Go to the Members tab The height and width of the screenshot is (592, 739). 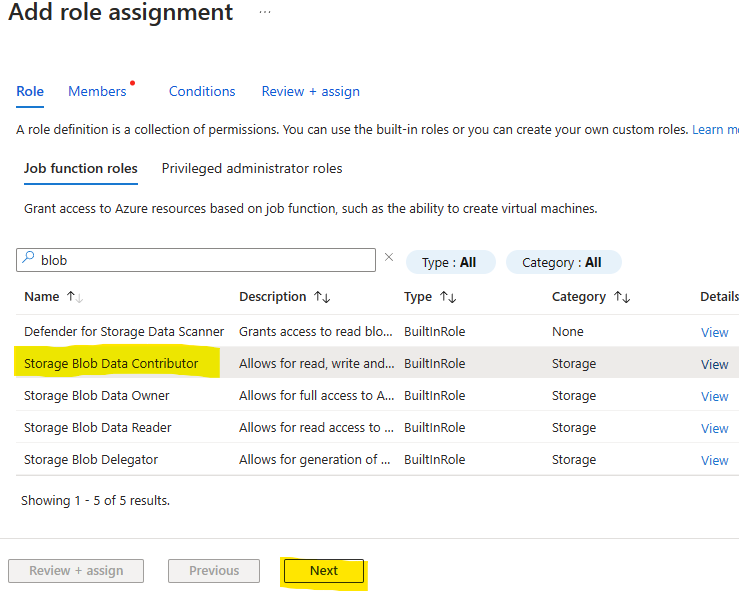coord(97,91)
